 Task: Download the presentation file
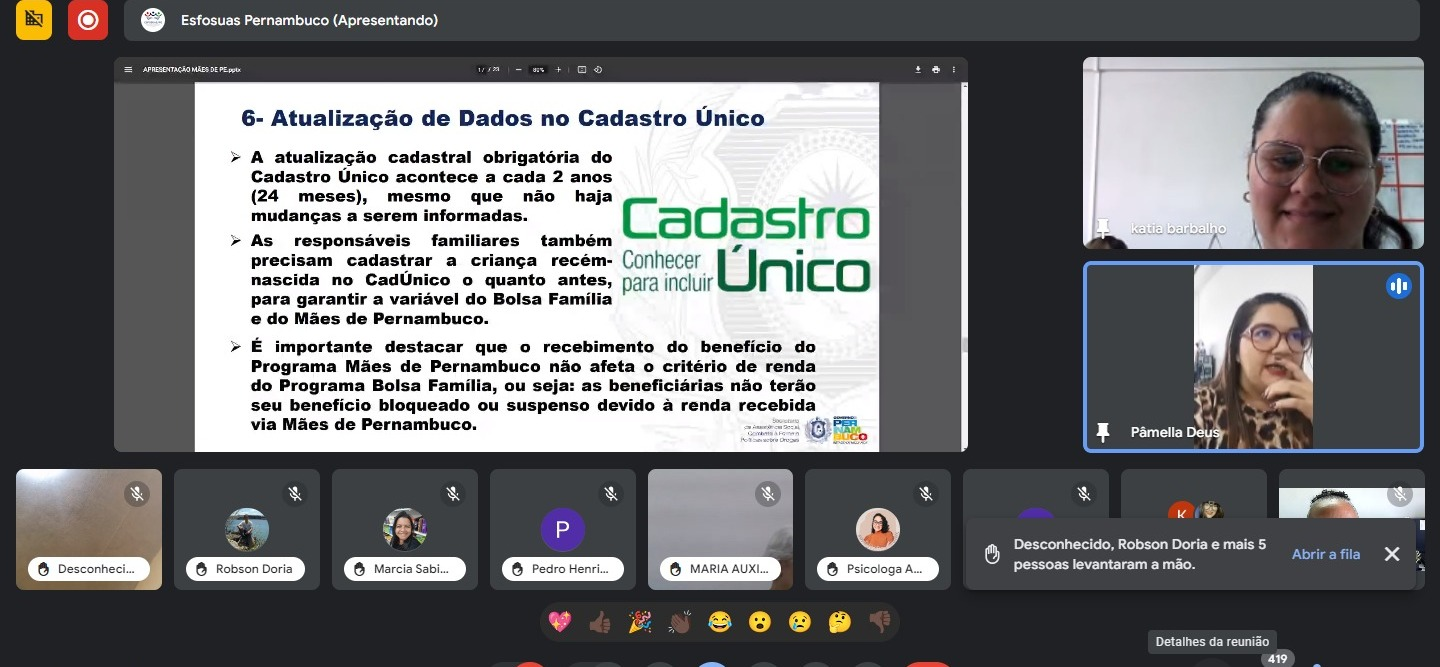pyautogui.click(x=918, y=70)
